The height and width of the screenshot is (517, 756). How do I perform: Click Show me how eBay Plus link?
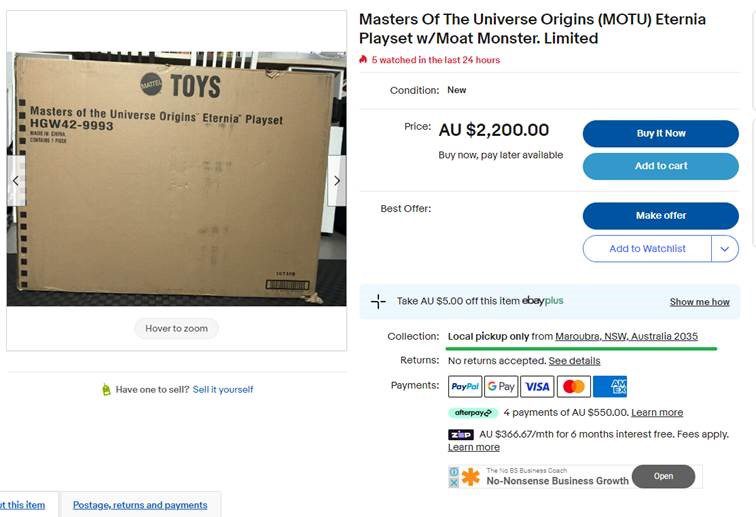click(x=699, y=302)
